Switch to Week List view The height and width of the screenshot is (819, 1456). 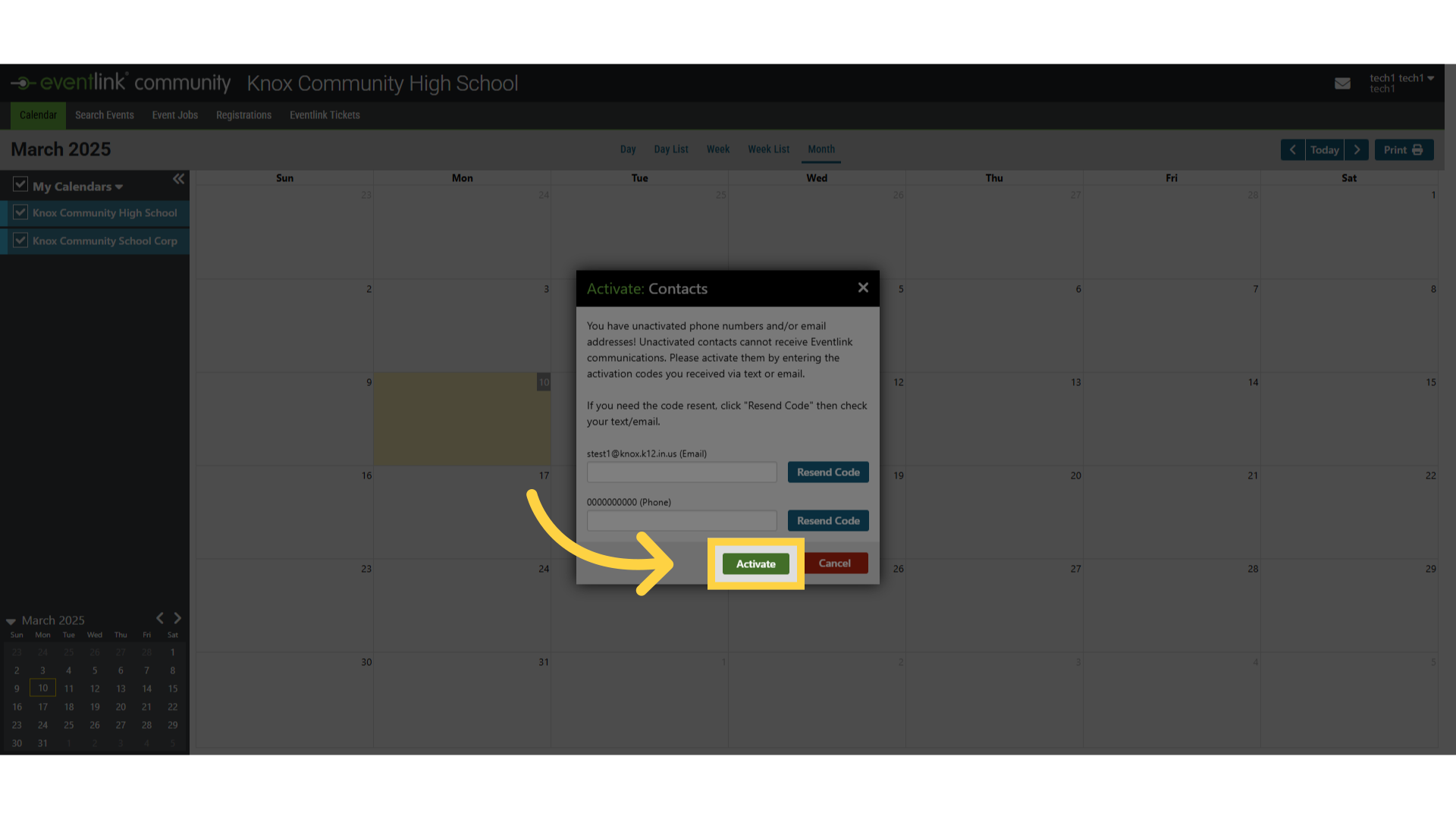pyautogui.click(x=769, y=149)
